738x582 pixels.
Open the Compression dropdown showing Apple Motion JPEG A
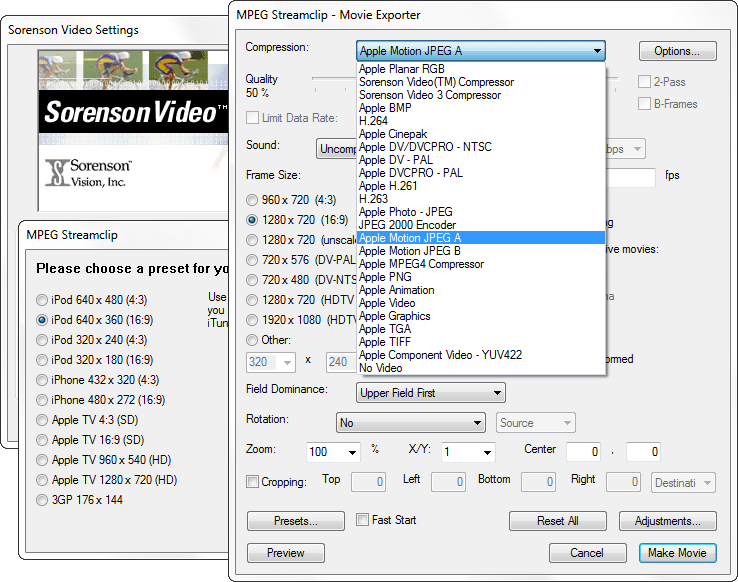click(481, 51)
